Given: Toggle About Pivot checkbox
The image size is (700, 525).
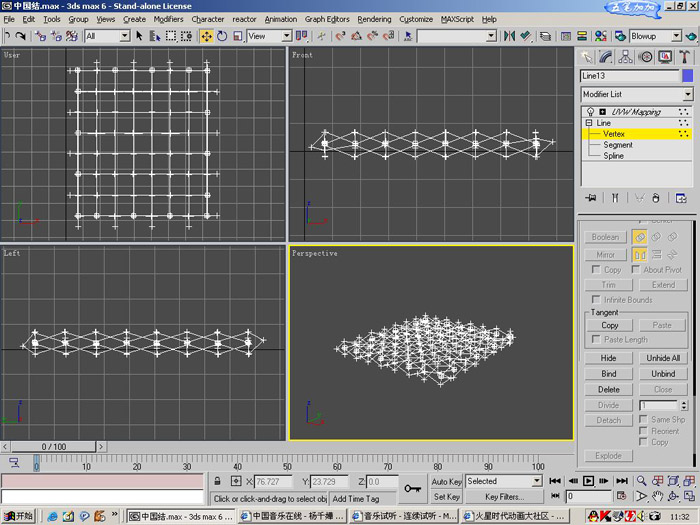Looking at the screenshot, I should pyautogui.click(x=635, y=269).
